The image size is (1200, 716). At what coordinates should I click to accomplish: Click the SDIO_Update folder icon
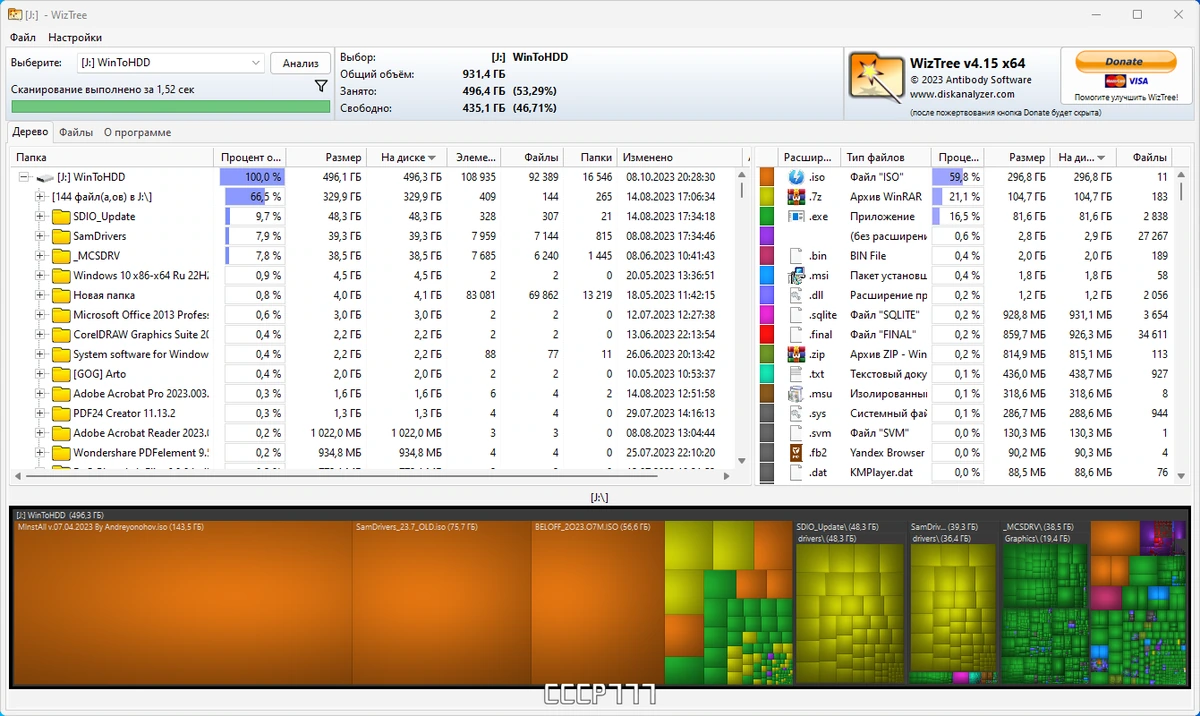[61, 216]
